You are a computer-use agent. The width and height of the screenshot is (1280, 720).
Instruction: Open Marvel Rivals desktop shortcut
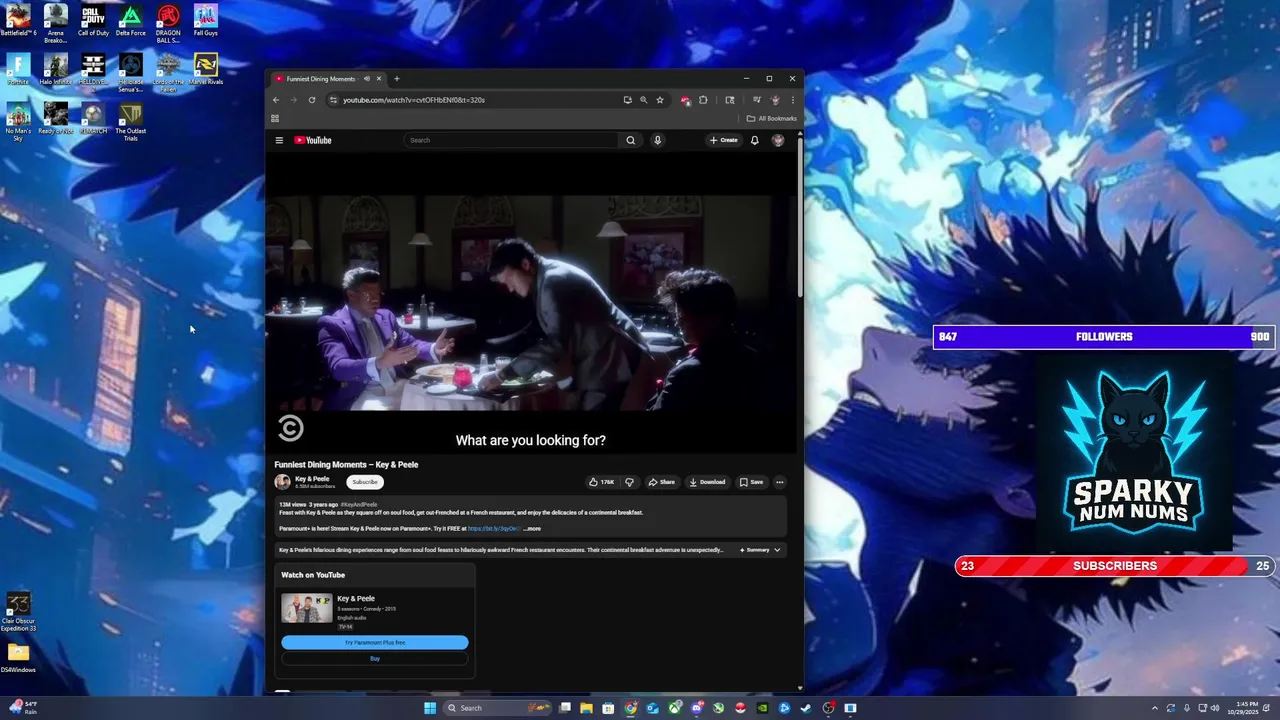point(205,69)
